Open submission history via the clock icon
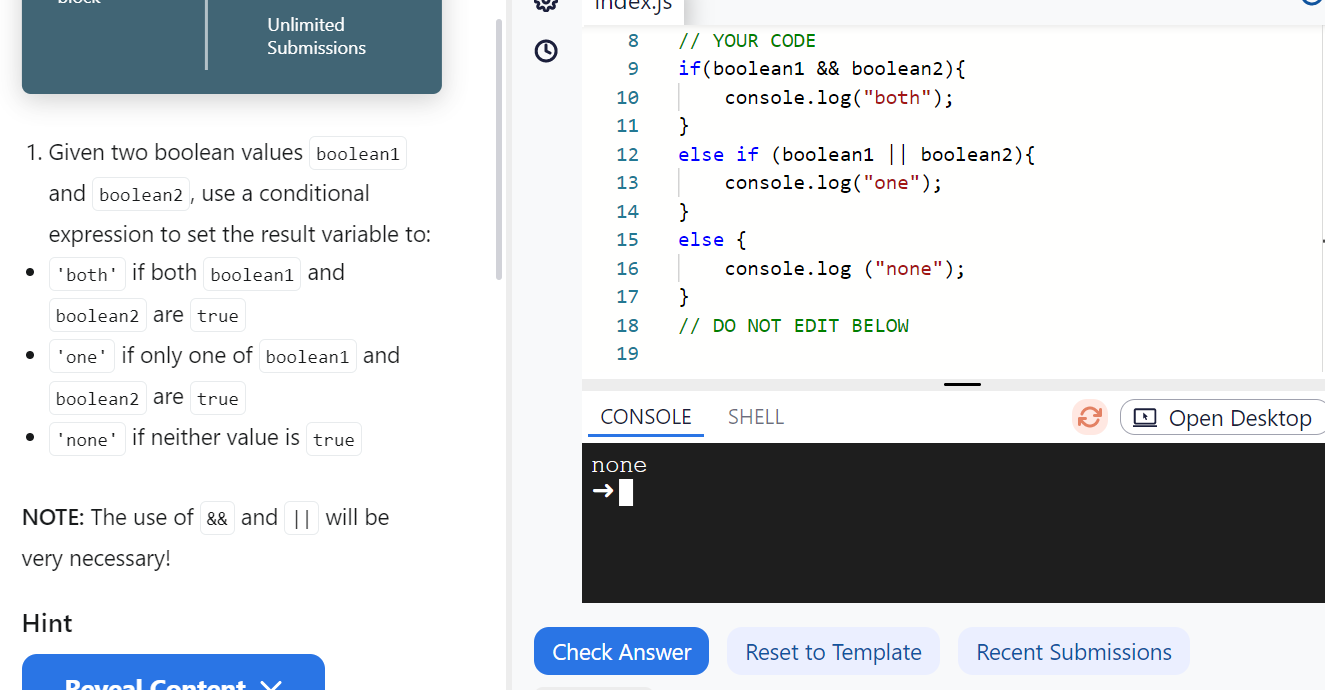 pyautogui.click(x=545, y=51)
